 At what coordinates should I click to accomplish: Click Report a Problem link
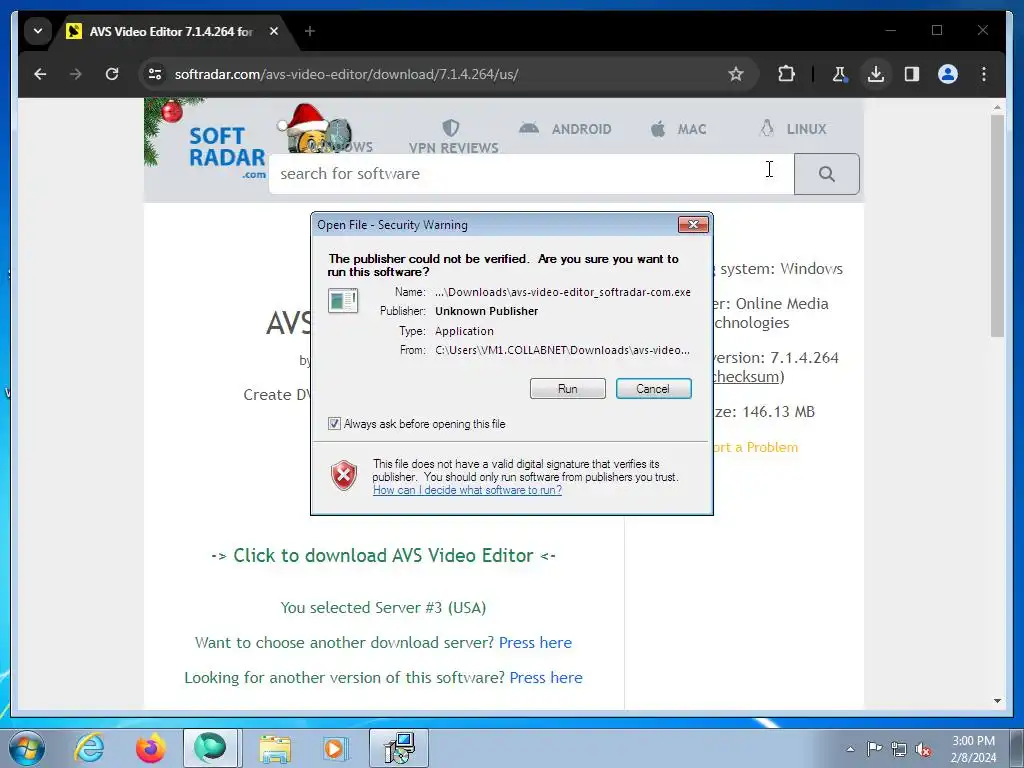pyautogui.click(x=755, y=447)
